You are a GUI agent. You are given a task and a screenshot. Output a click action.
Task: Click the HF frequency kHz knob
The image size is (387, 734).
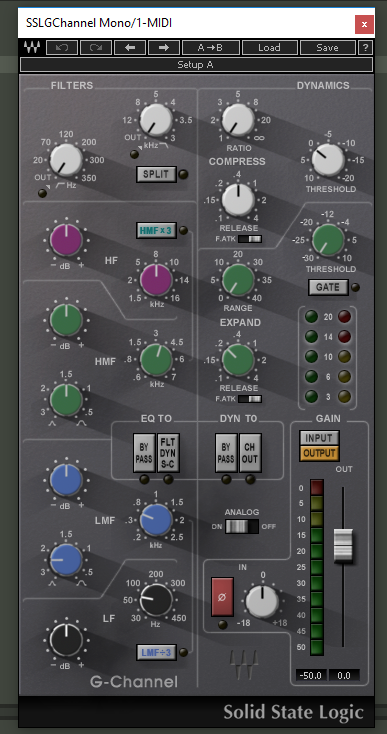click(156, 280)
